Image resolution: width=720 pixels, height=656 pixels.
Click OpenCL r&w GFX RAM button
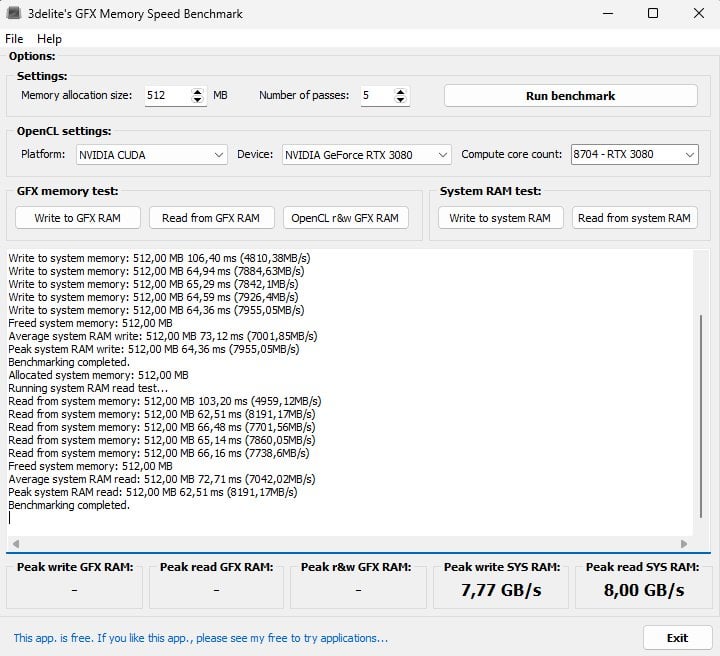(x=345, y=218)
